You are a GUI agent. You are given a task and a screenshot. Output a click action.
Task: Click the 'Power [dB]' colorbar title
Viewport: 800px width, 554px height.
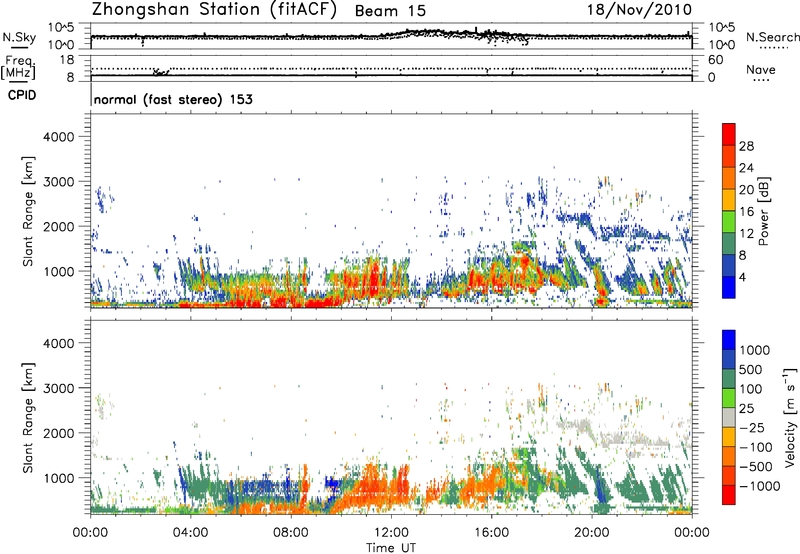(764, 211)
